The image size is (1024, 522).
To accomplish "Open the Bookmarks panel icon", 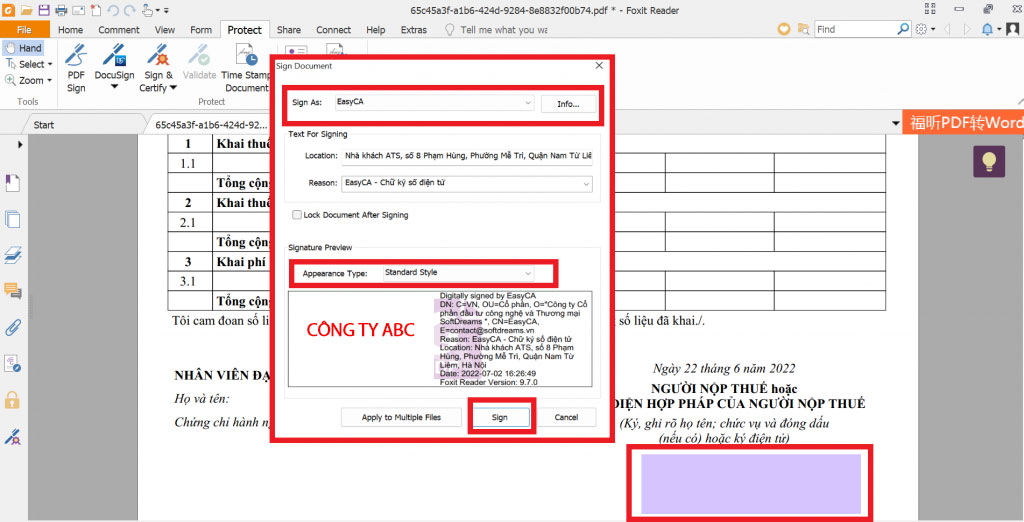I will point(12,184).
